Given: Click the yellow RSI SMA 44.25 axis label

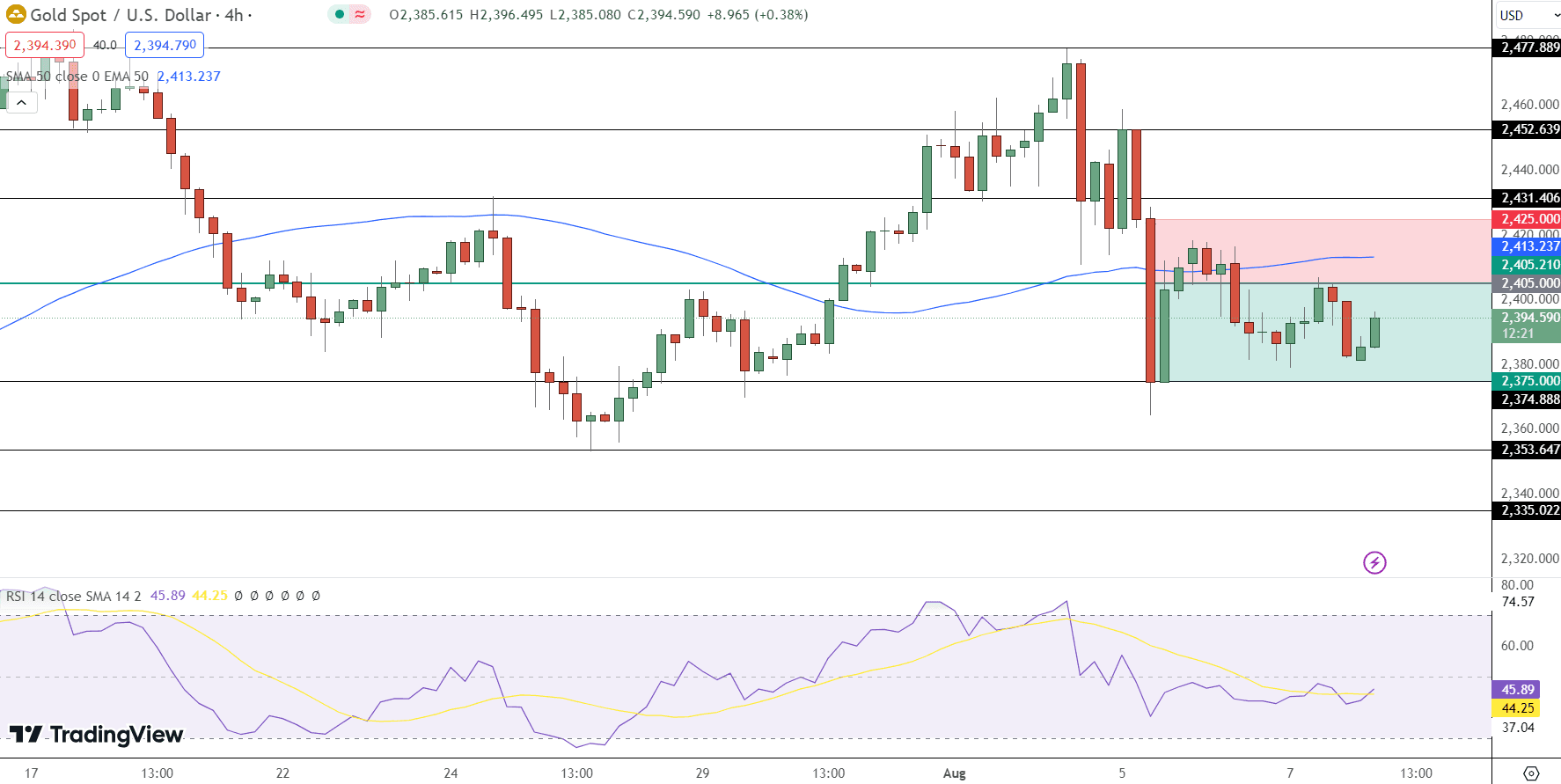Looking at the screenshot, I should [1516, 708].
